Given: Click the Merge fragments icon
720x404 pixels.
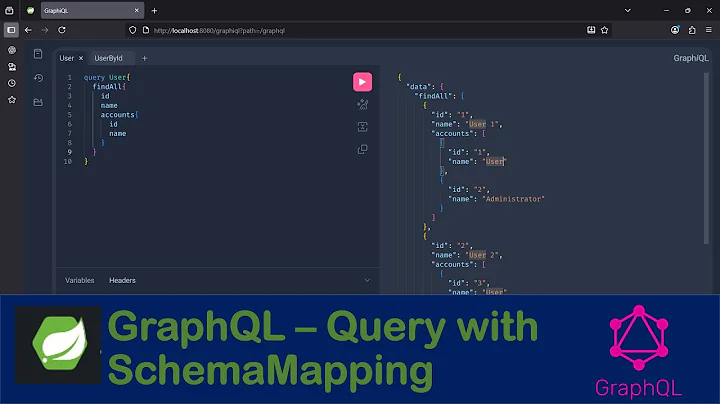Looking at the screenshot, I should 362,127.
